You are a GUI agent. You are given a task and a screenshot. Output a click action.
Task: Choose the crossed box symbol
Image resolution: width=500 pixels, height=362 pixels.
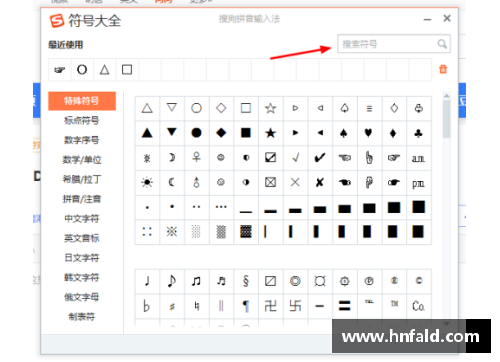(x=270, y=182)
